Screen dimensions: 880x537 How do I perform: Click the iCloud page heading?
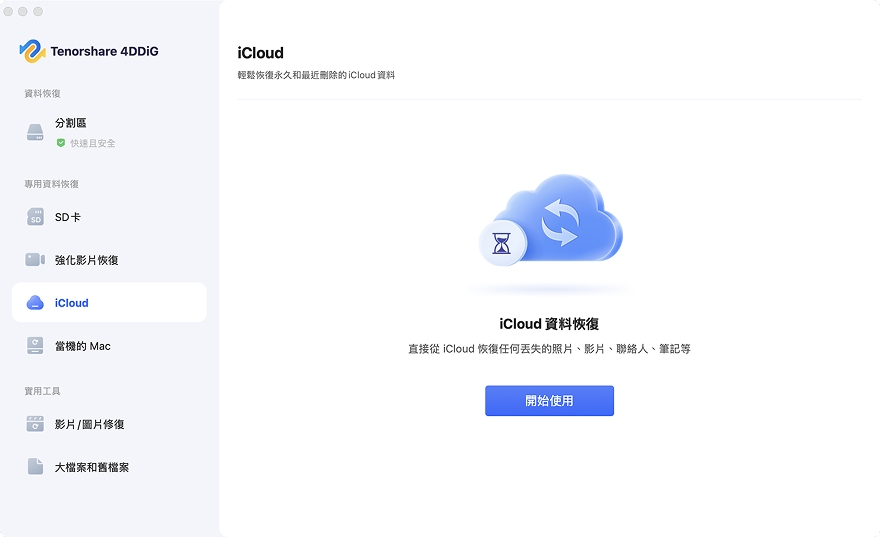point(260,53)
